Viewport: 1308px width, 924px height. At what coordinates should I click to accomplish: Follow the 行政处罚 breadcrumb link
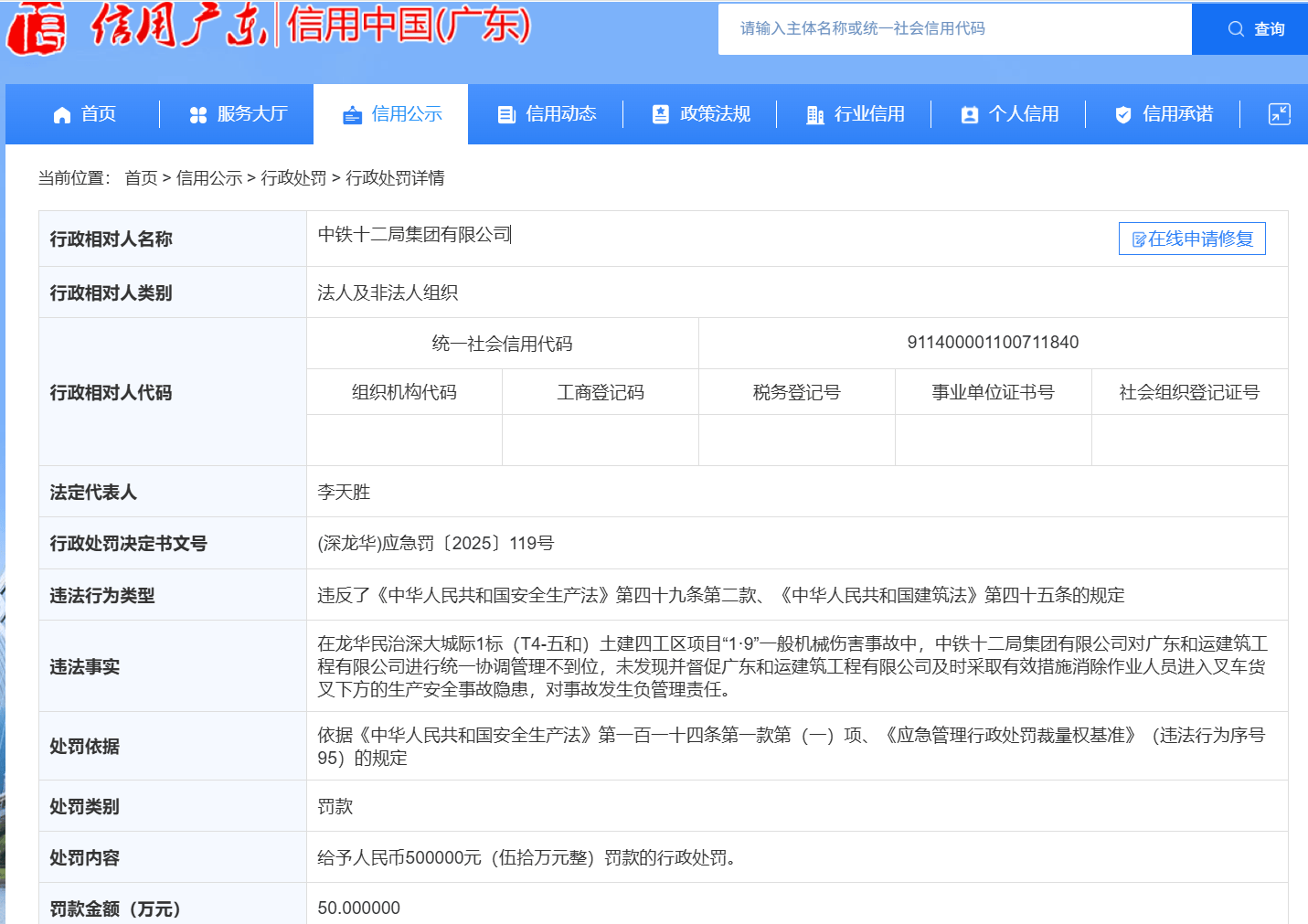tap(293, 178)
